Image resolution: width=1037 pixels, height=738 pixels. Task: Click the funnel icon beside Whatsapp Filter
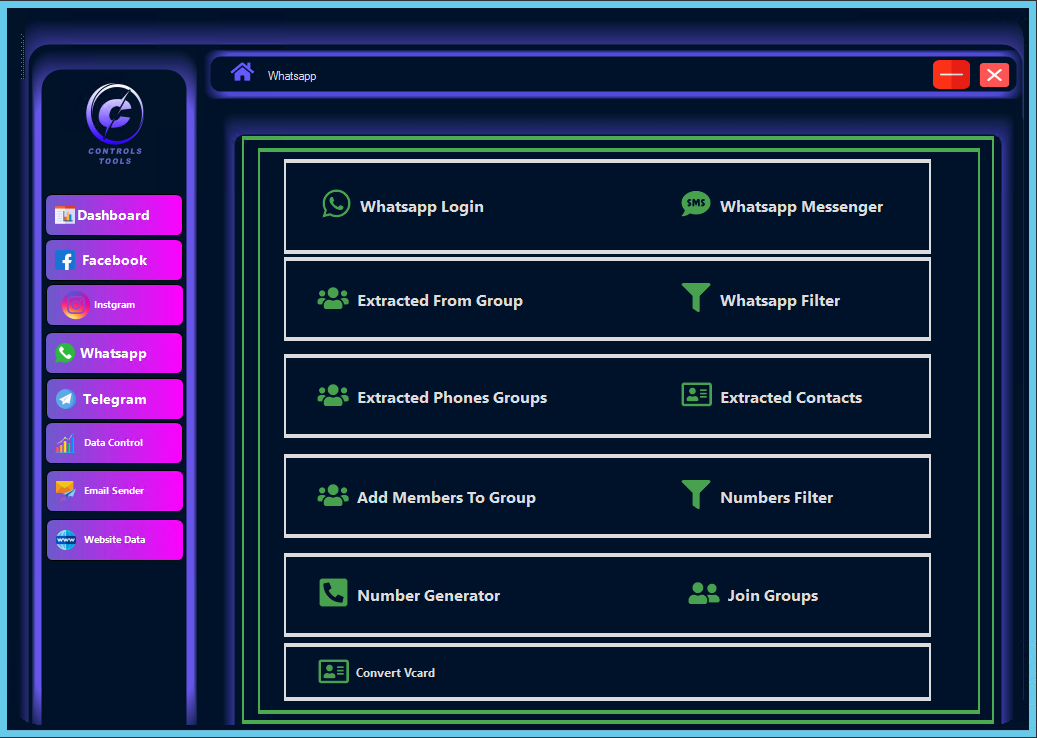(696, 298)
